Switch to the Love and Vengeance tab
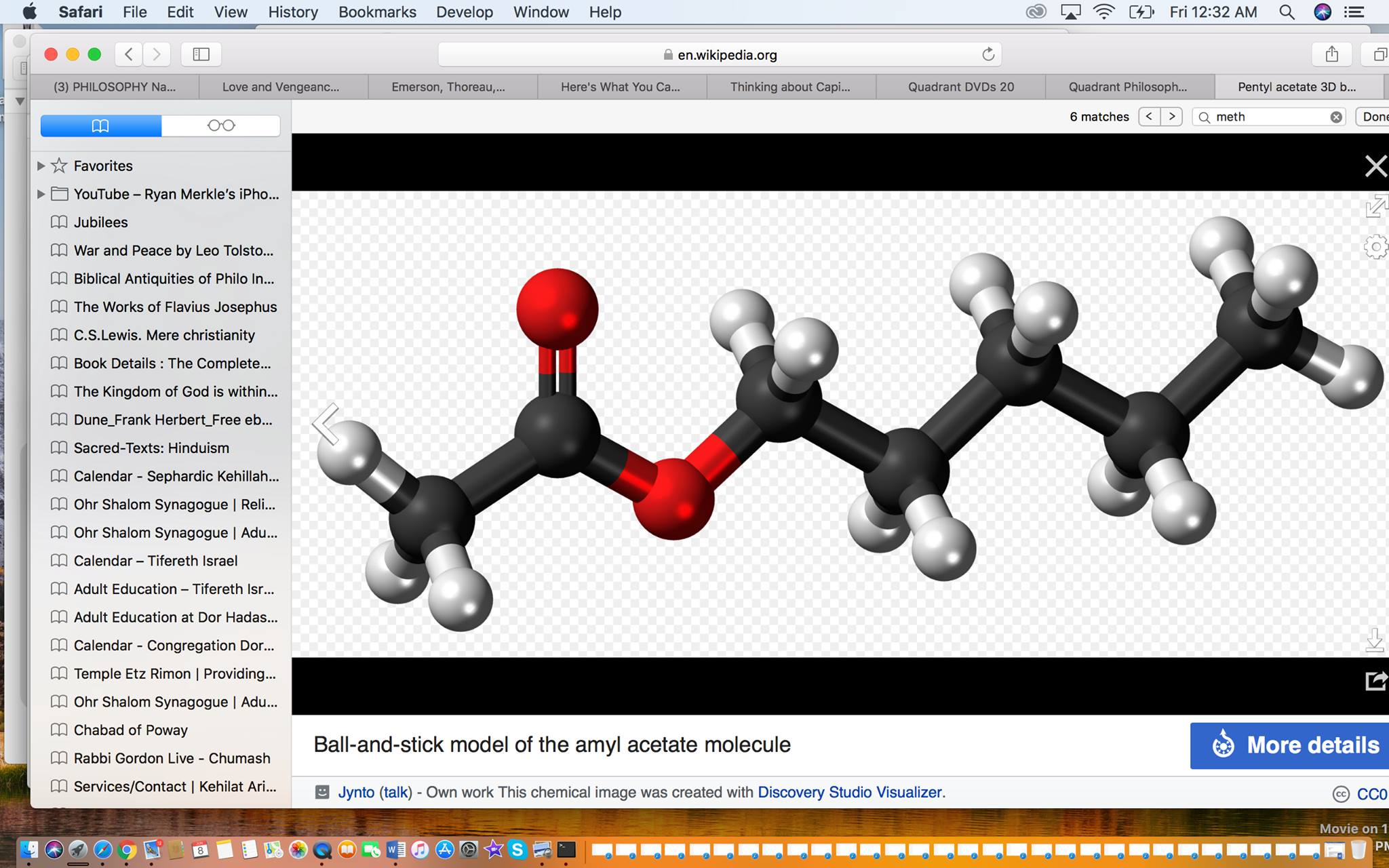Screen dimensions: 1389x868 [283, 87]
